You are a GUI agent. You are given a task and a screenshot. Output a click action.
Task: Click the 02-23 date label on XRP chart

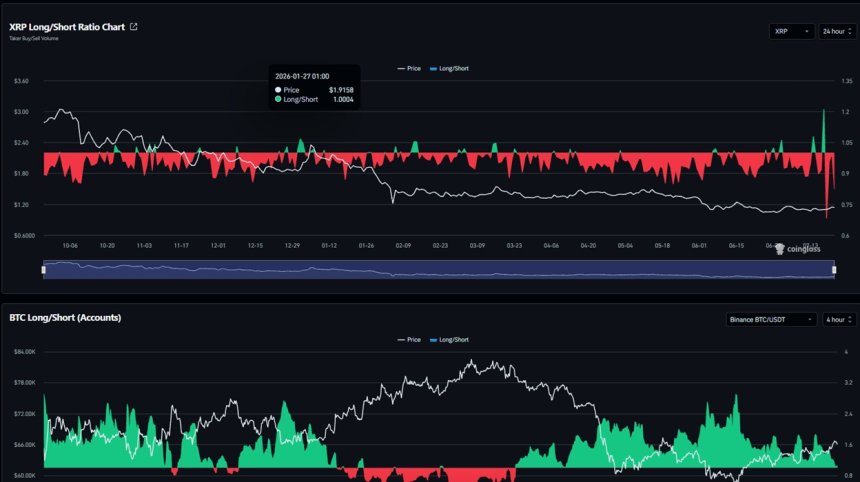(440, 246)
